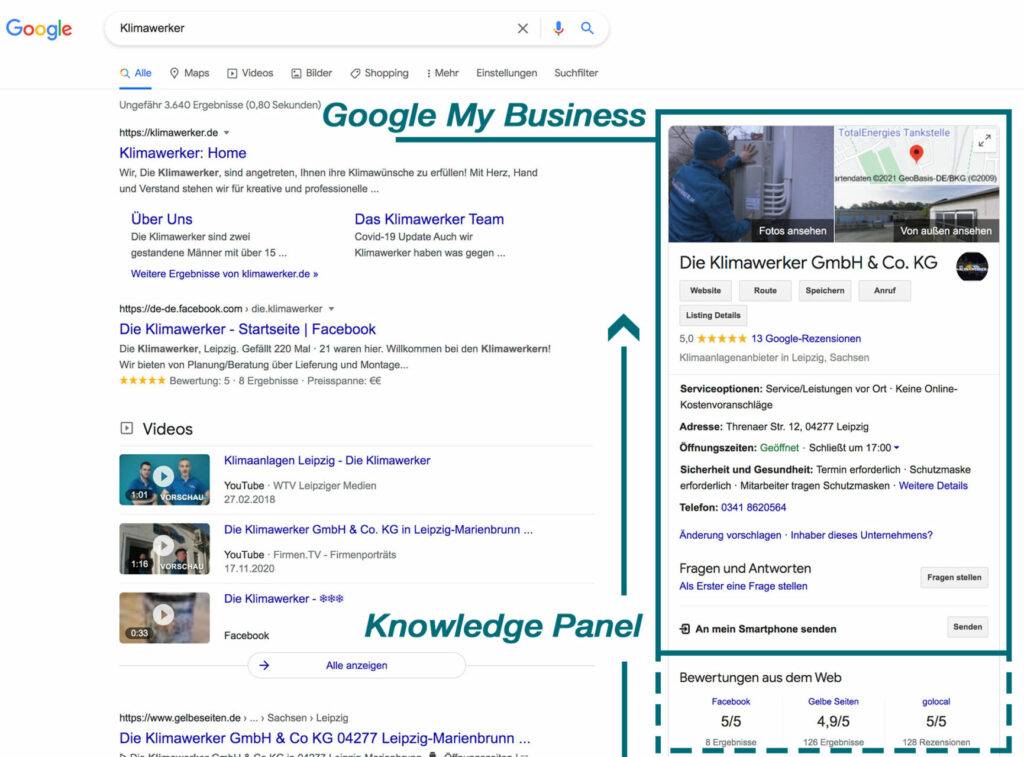Click the Klimawerker round logo icon
Viewport: 1024px width, 757px height.
[972, 266]
